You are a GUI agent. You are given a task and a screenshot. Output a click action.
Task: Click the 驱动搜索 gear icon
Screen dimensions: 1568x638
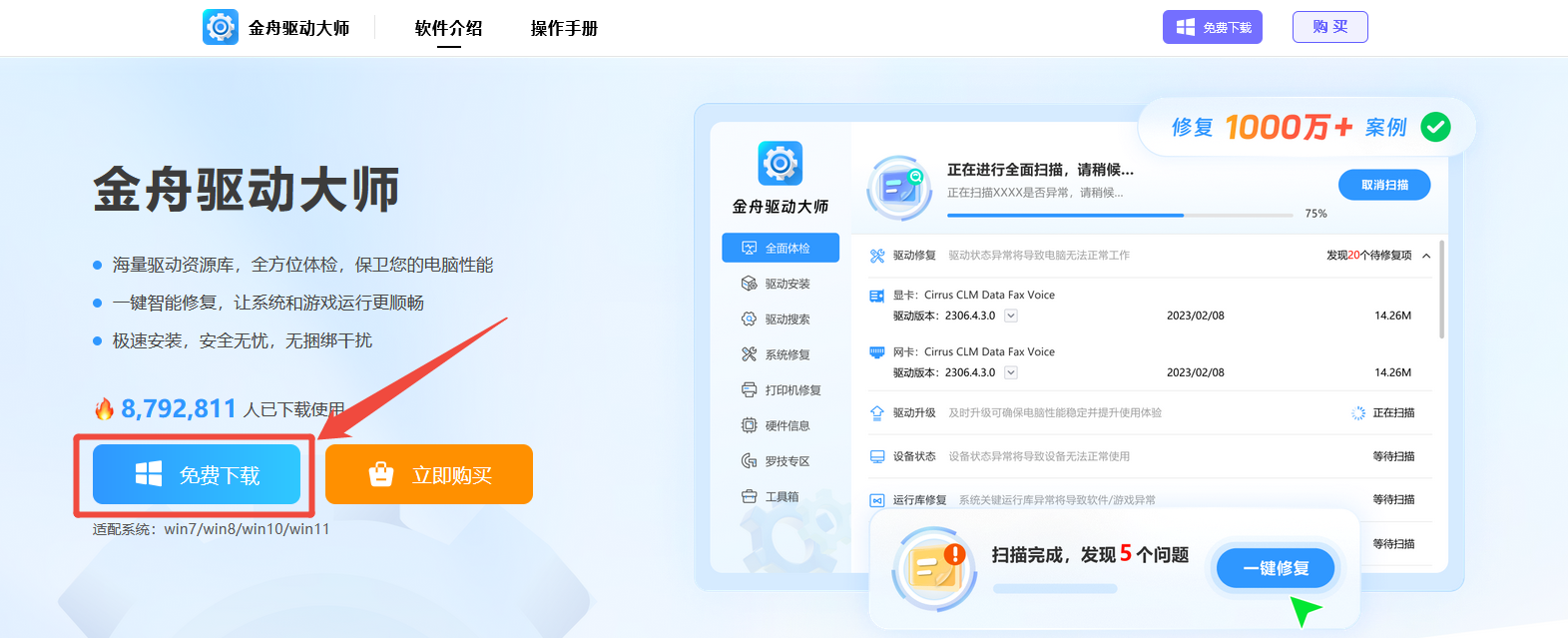(x=750, y=319)
